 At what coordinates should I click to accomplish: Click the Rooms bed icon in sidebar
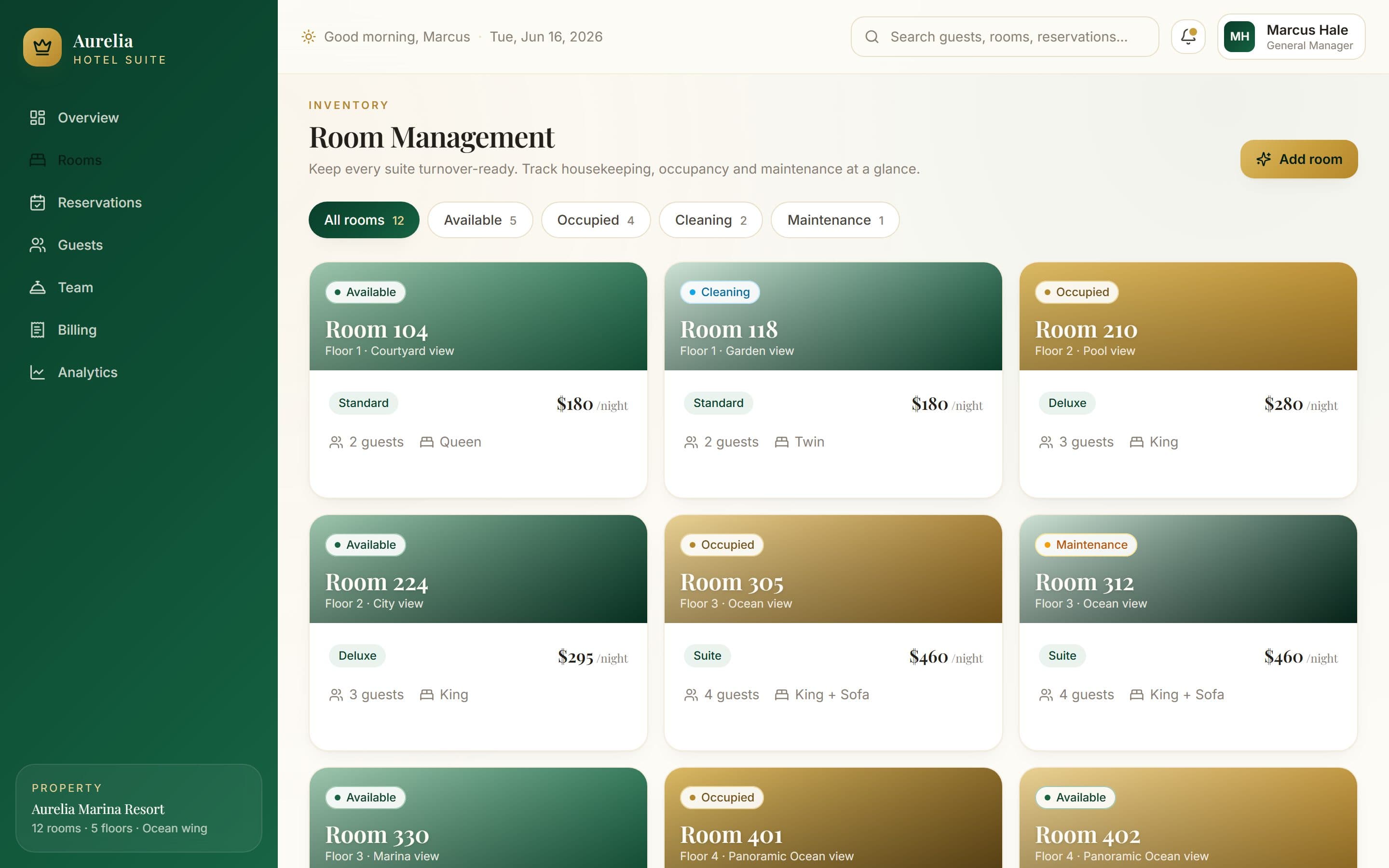37,160
